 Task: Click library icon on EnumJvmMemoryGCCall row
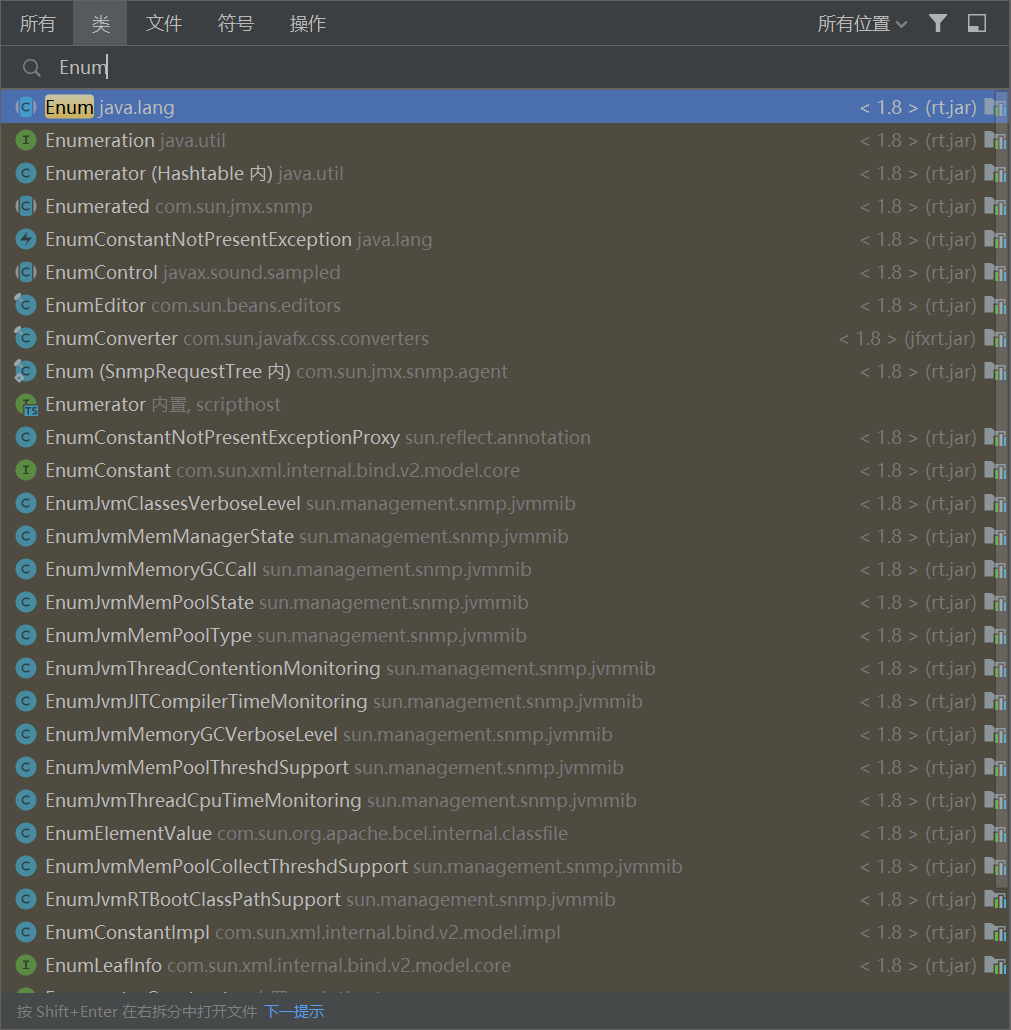[x=995, y=570]
